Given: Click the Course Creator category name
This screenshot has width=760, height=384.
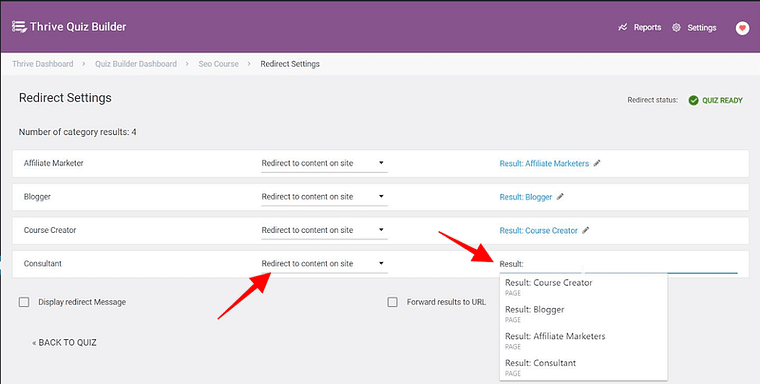Looking at the screenshot, I should click(50, 230).
